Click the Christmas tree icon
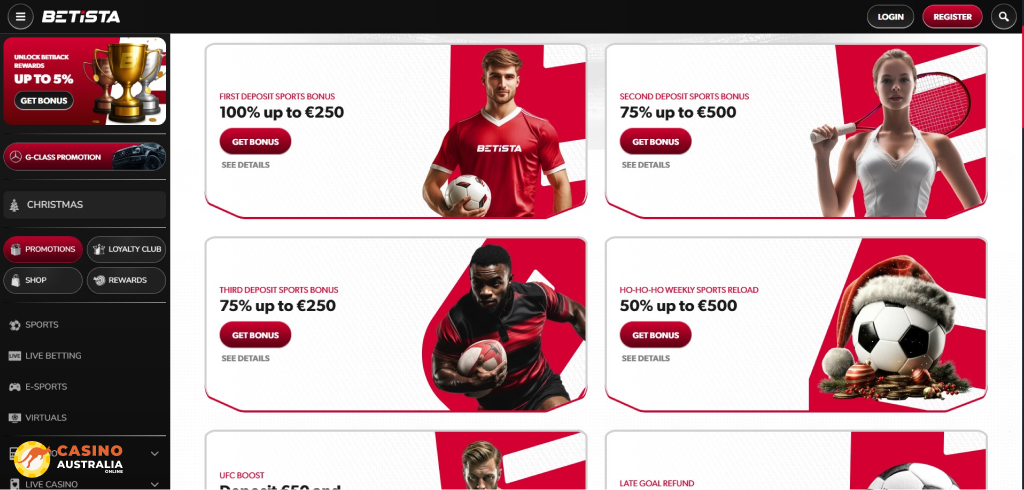 pos(14,205)
